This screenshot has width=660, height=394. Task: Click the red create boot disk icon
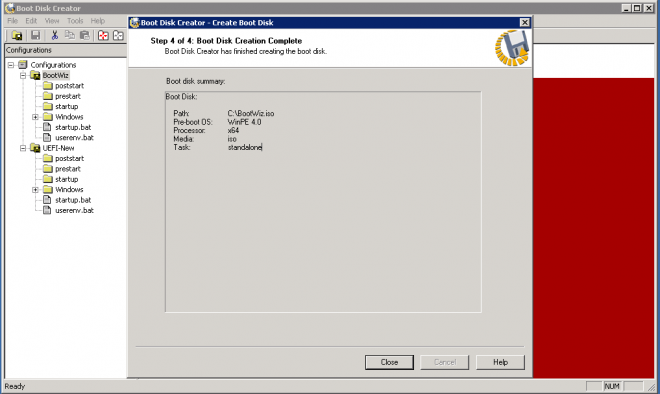tap(103, 35)
